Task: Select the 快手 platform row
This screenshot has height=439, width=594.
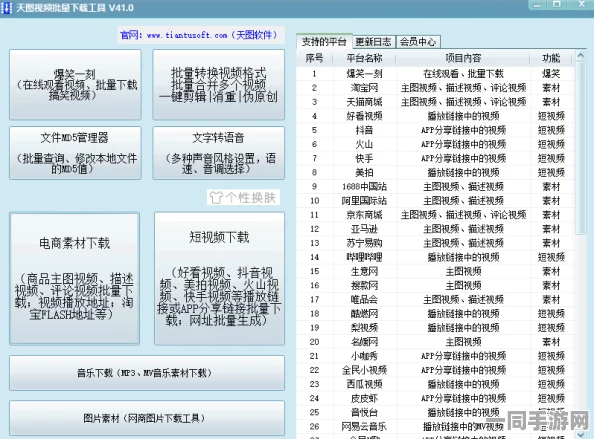Action: click(x=435, y=158)
